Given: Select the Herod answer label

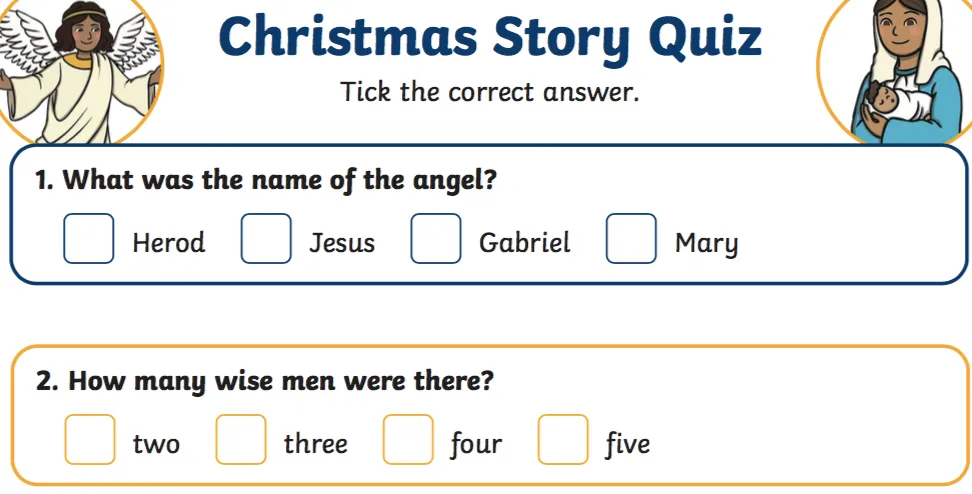Looking at the screenshot, I should pyautogui.click(x=168, y=243).
